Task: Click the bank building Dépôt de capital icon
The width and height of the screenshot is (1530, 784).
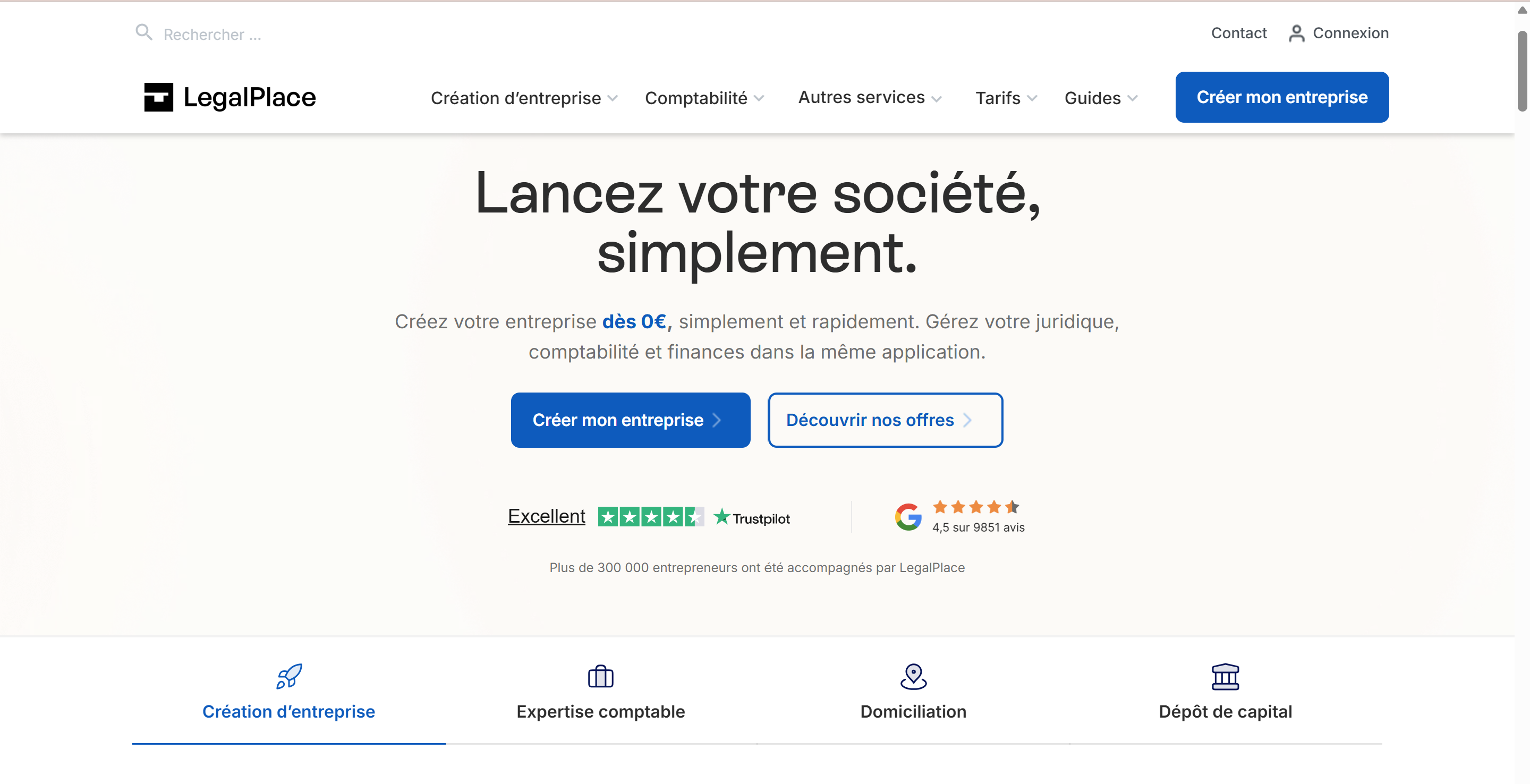Action: pyautogui.click(x=1225, y=677)
